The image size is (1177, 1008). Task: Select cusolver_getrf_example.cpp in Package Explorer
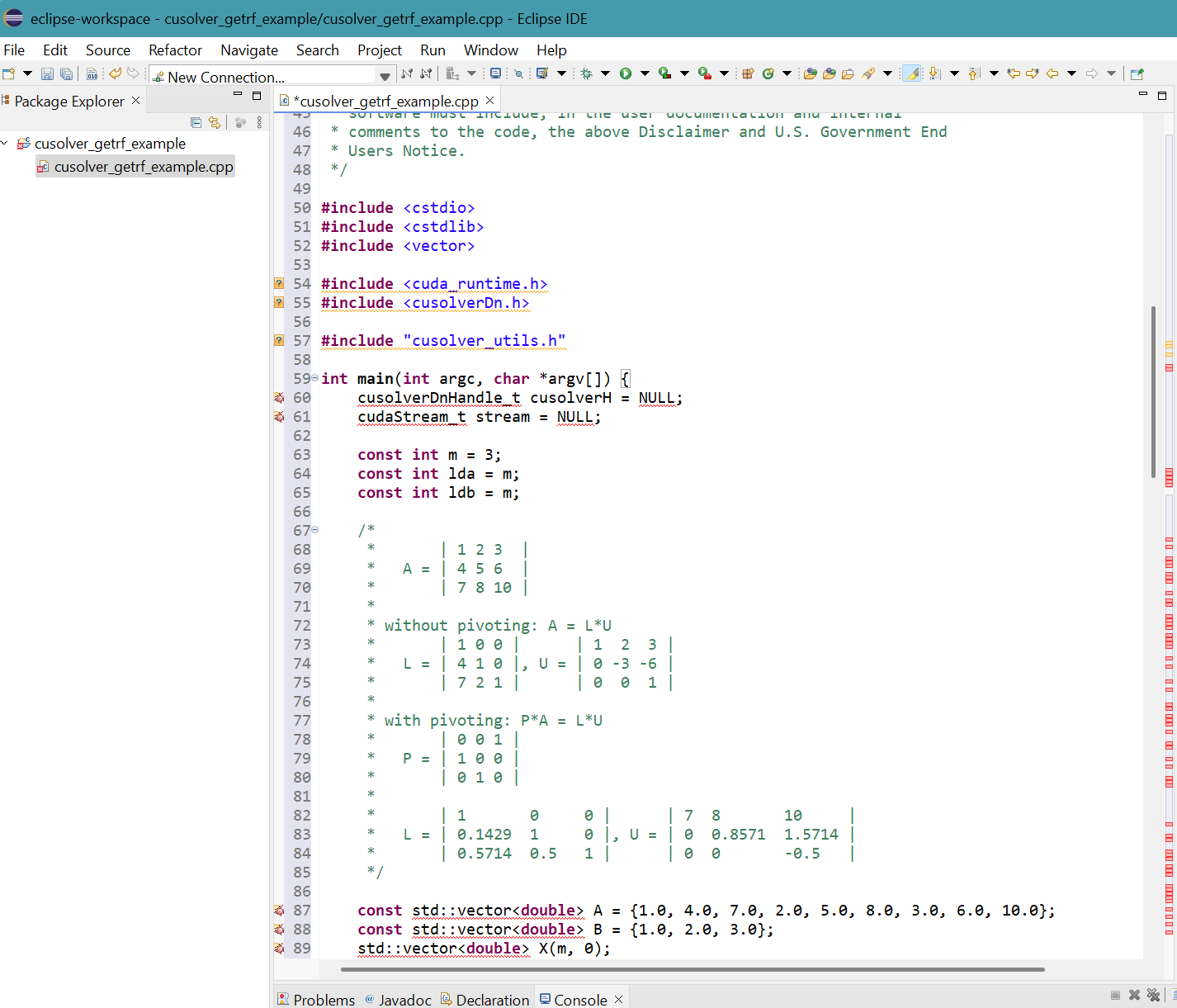click(x=143, y=167)
